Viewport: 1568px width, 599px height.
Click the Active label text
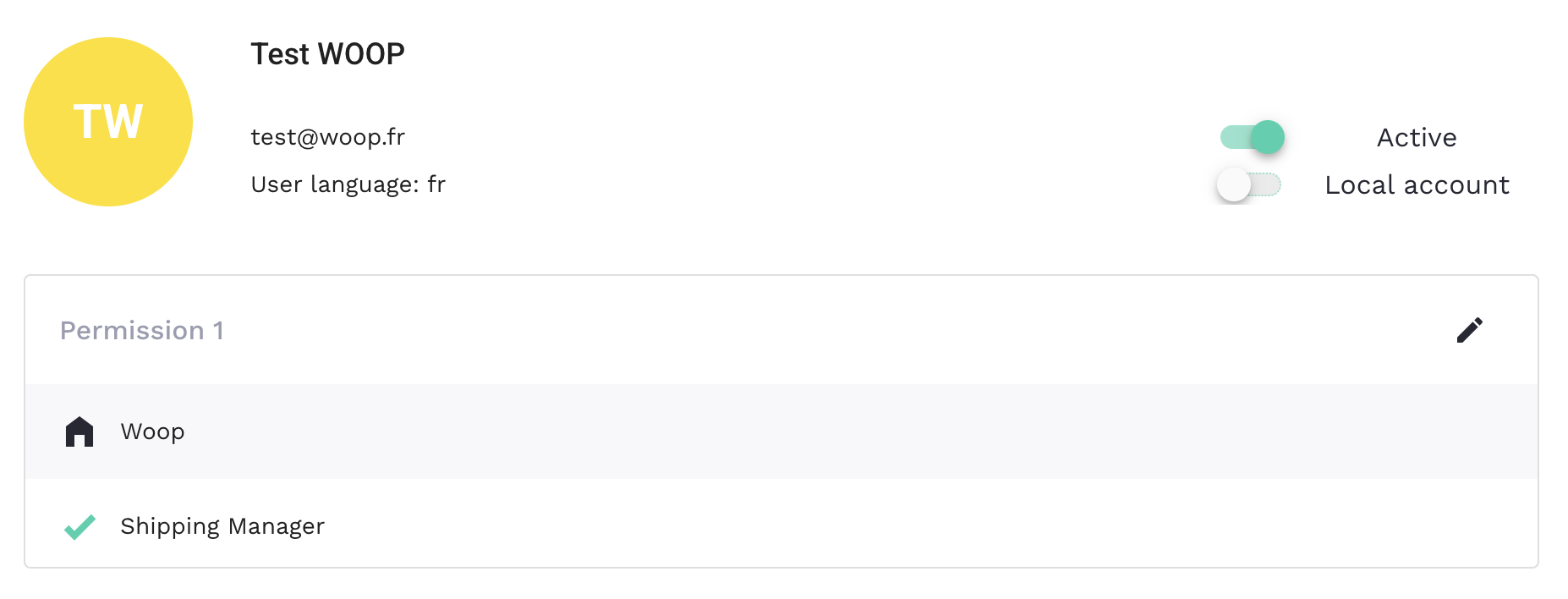click(x=1417, y=137)
